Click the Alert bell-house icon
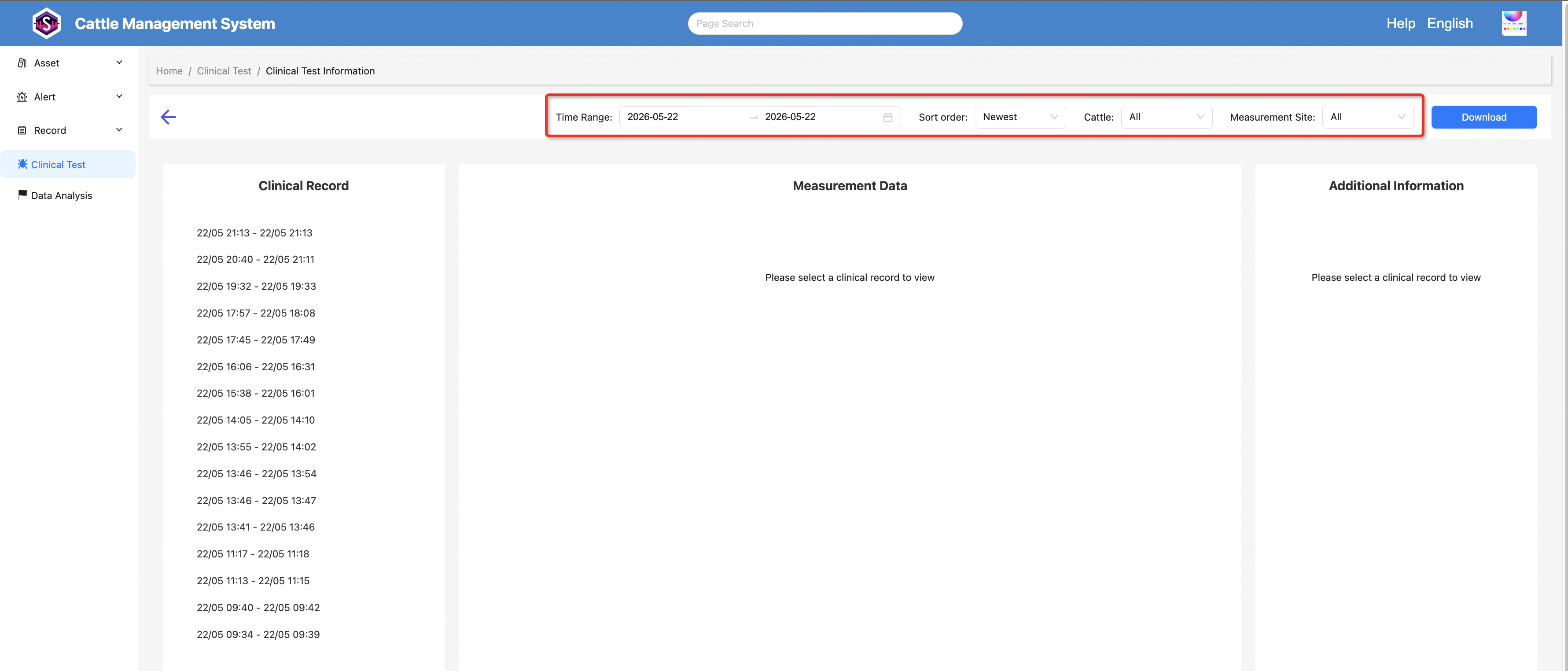This screenshot has height=671, width=1568. 22,97
